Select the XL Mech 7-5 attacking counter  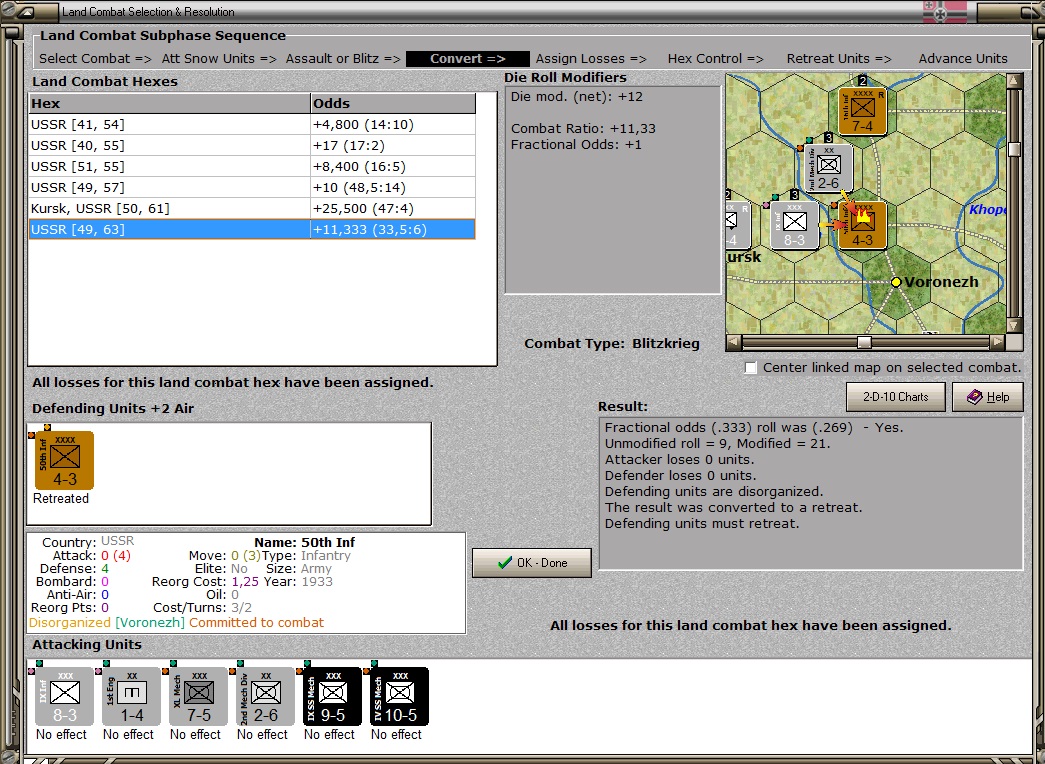(199, 697)
